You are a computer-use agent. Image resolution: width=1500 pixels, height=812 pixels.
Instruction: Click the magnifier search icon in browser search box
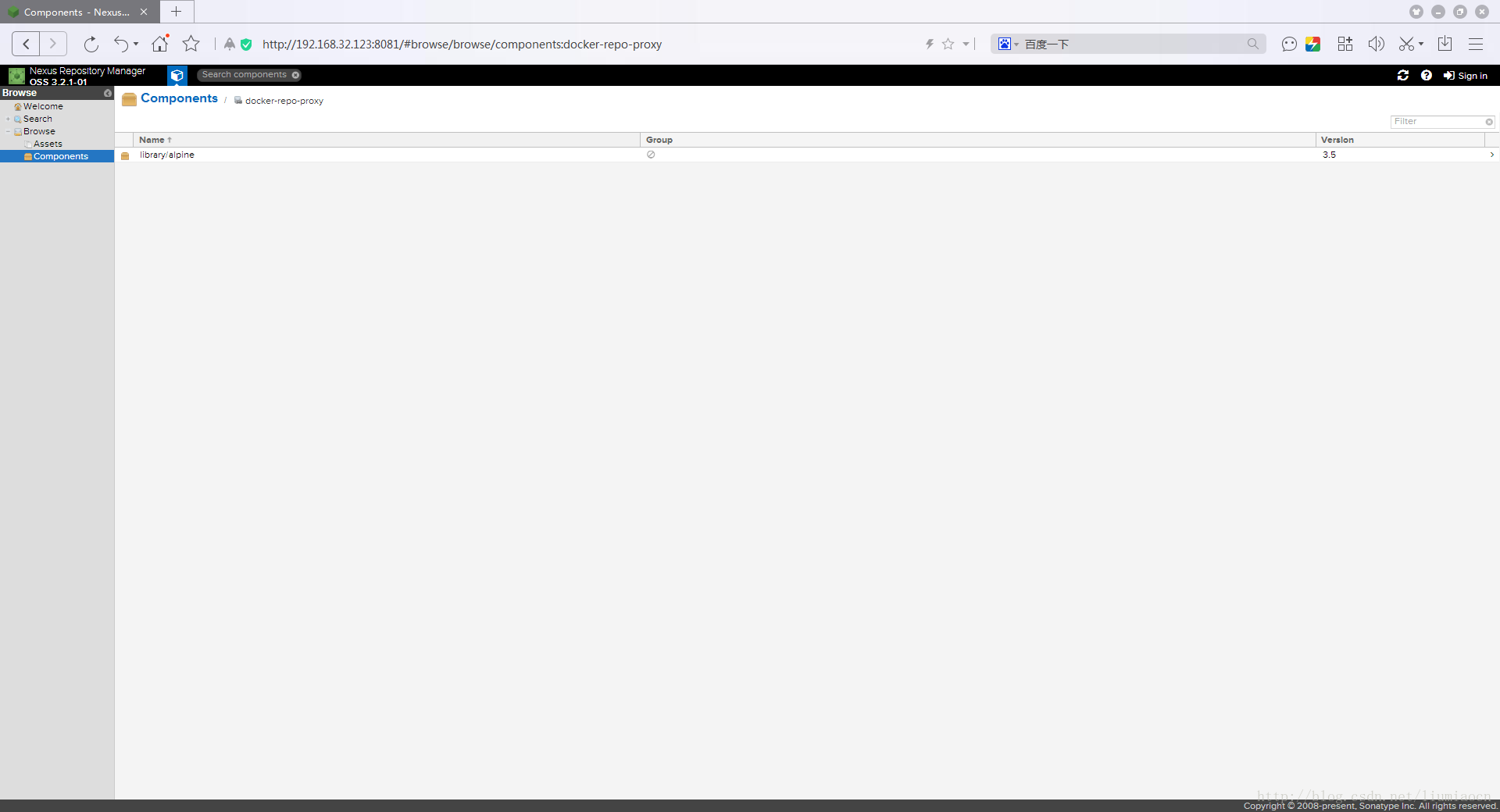1253,44
